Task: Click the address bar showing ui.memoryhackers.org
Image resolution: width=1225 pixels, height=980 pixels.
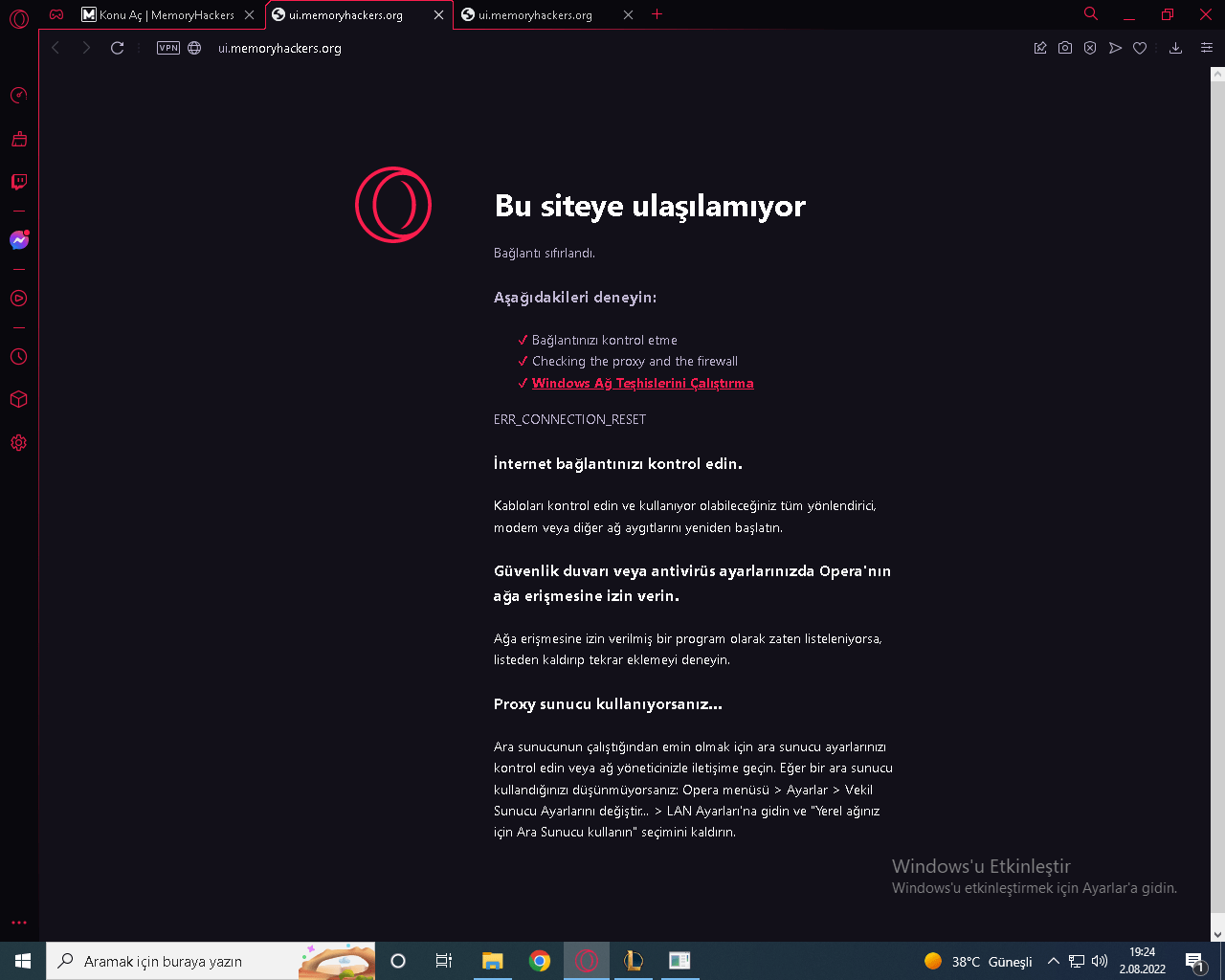Action: 612,48
